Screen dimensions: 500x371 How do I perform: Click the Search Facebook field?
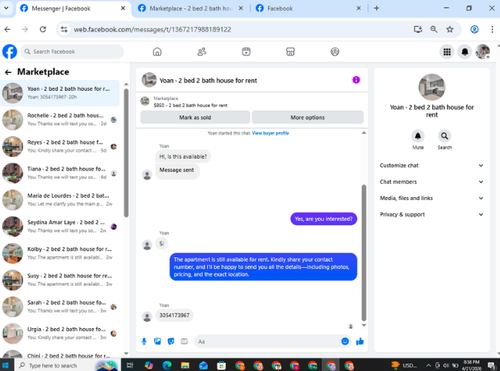point(72,52)
